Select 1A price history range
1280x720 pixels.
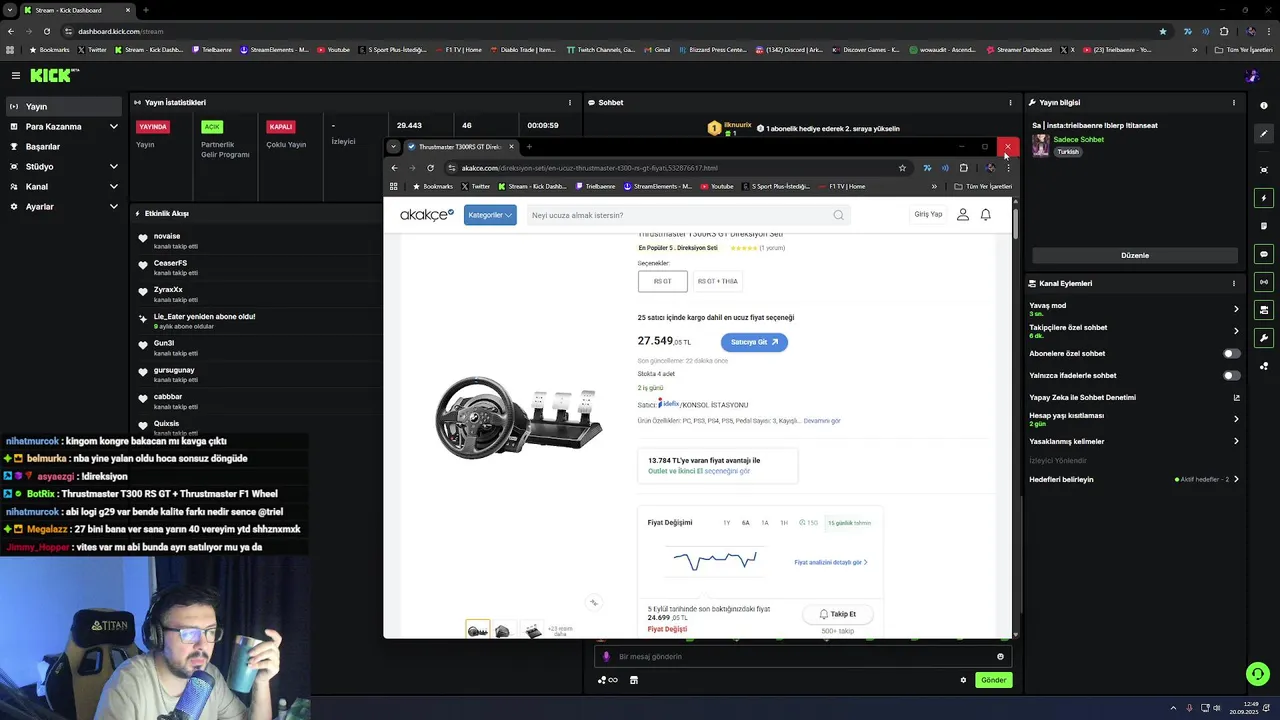coord(765,523)
